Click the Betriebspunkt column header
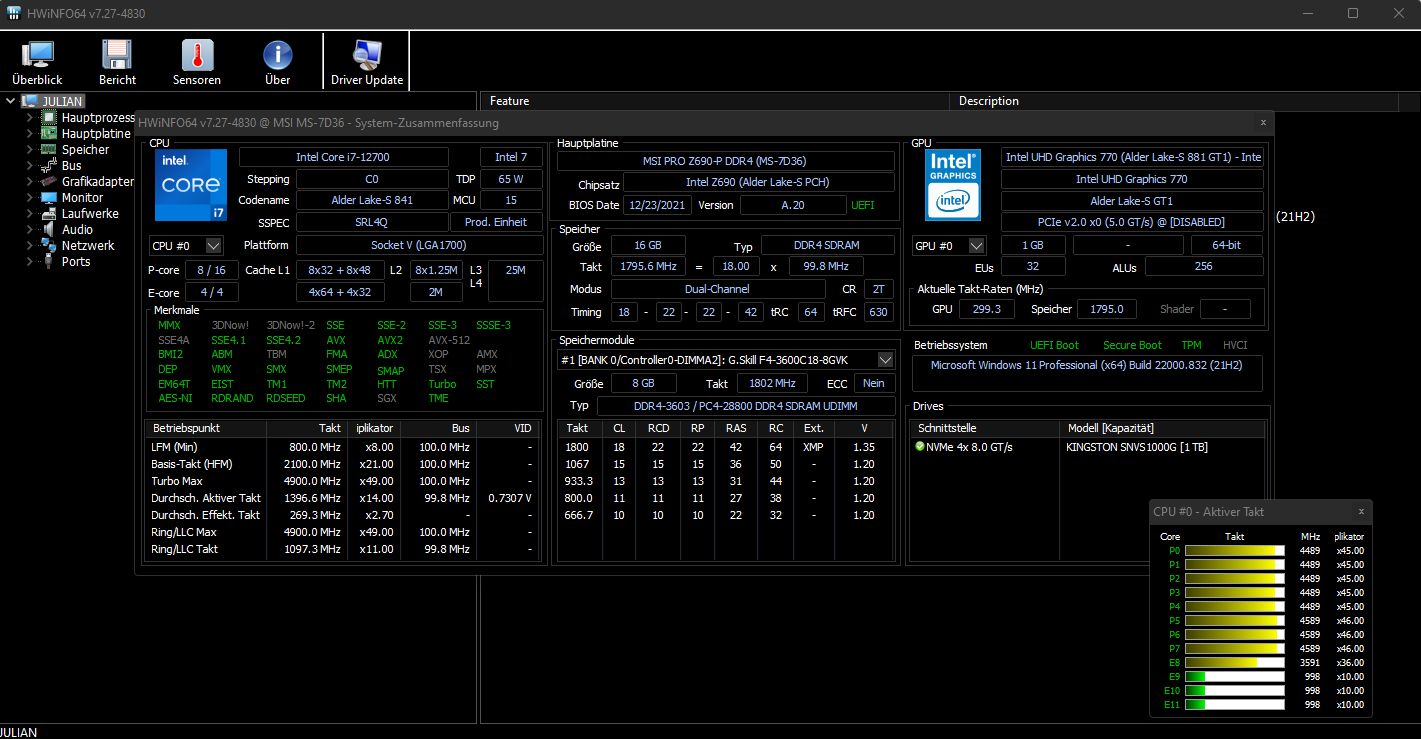 click(x=206, y=427)
